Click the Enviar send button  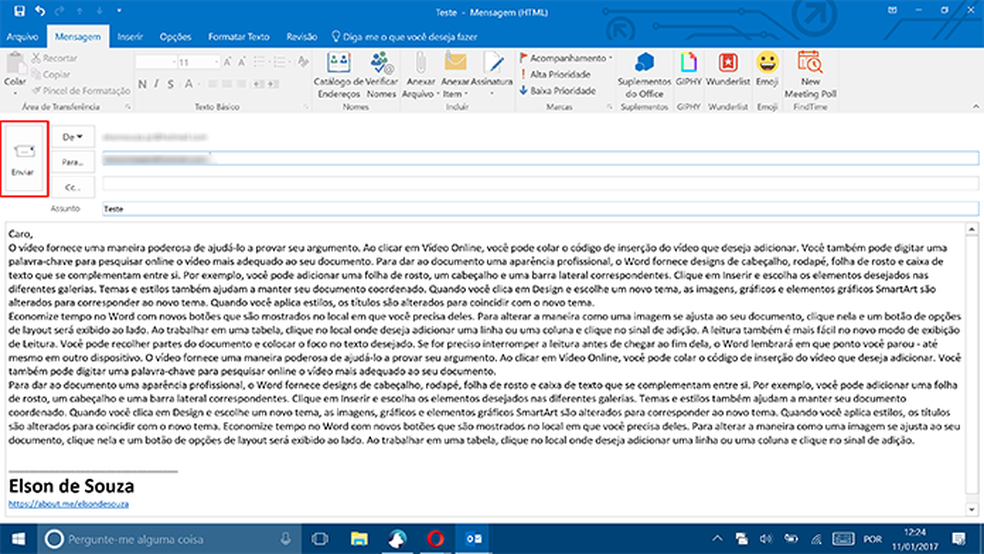coord(23,159)
